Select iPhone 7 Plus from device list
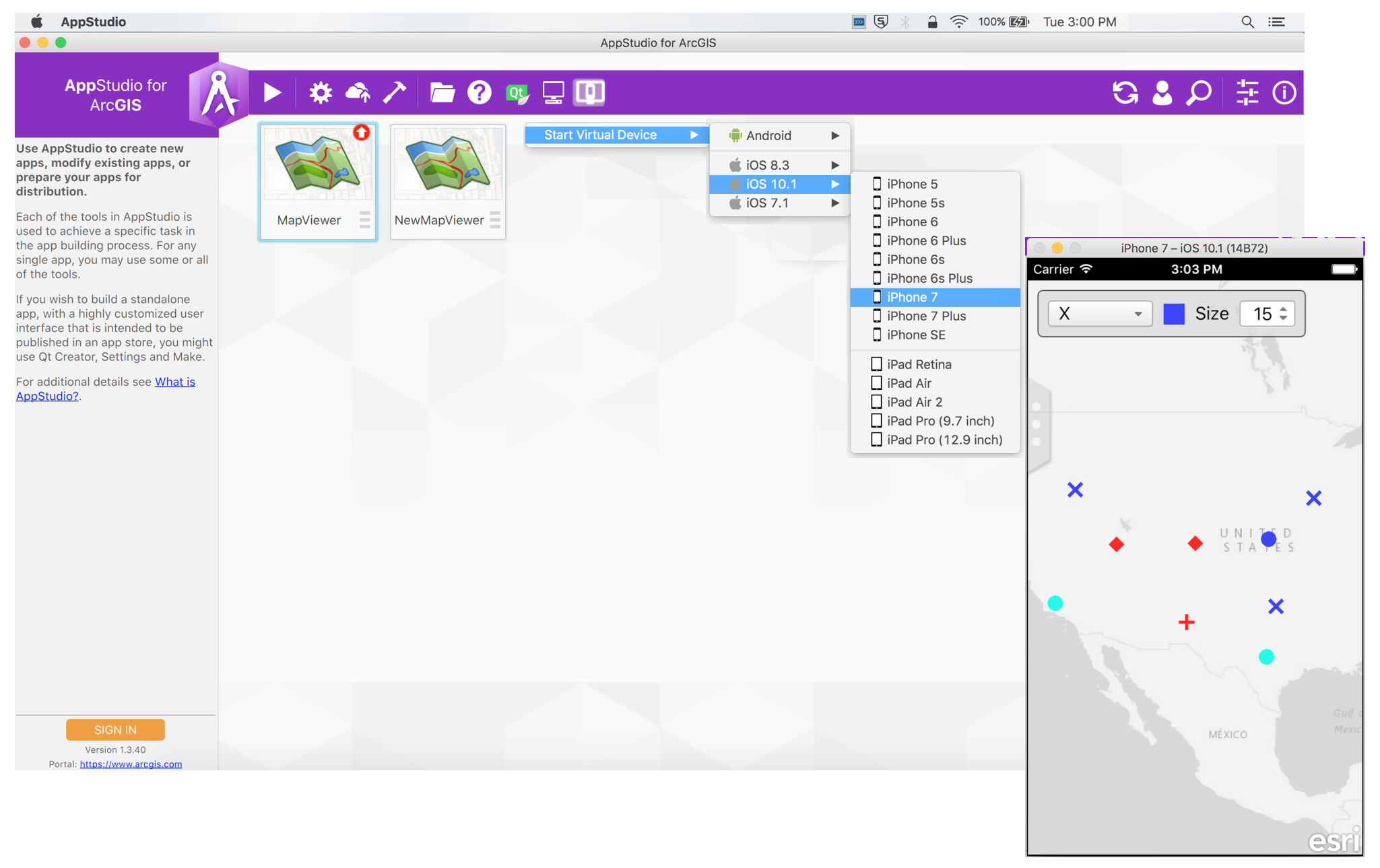 pyautogui.click(x=926, y=316)
